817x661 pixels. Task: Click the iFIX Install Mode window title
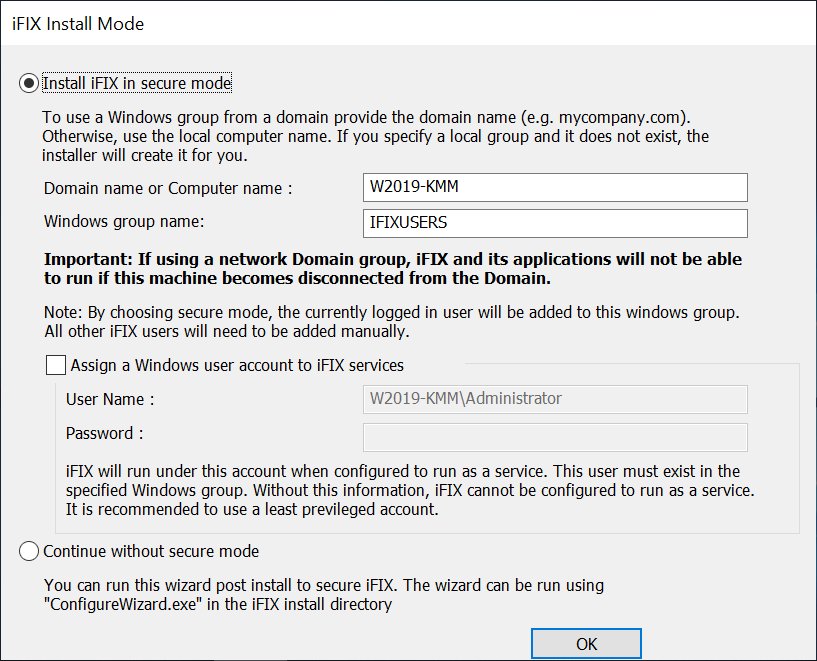tap(78, 24)
